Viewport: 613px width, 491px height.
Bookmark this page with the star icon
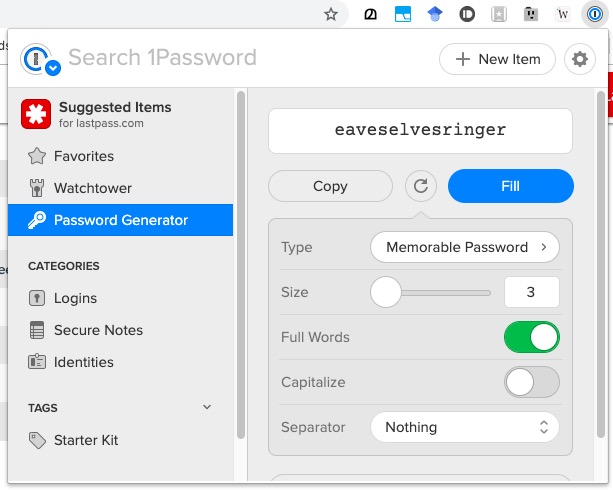[331, 14]
